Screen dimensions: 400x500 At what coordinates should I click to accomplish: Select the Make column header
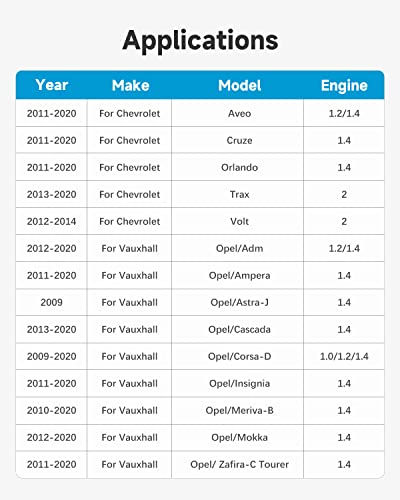[x=130, y=85]
